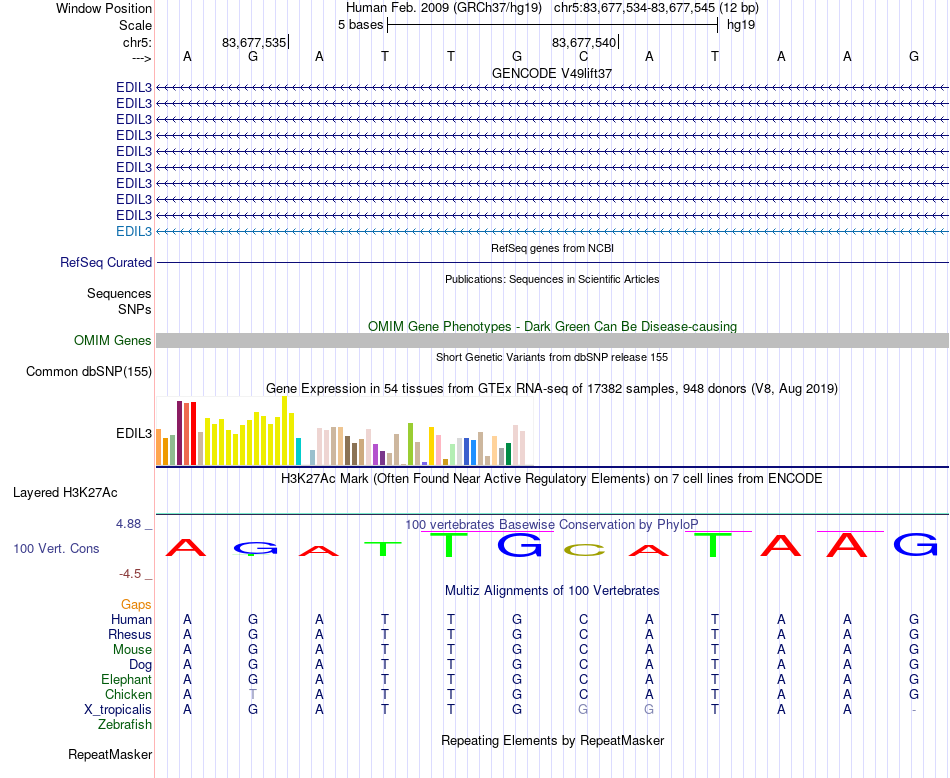Click the 5 bases scale bar
Screen dimensions: 950x778
(552, 25)
